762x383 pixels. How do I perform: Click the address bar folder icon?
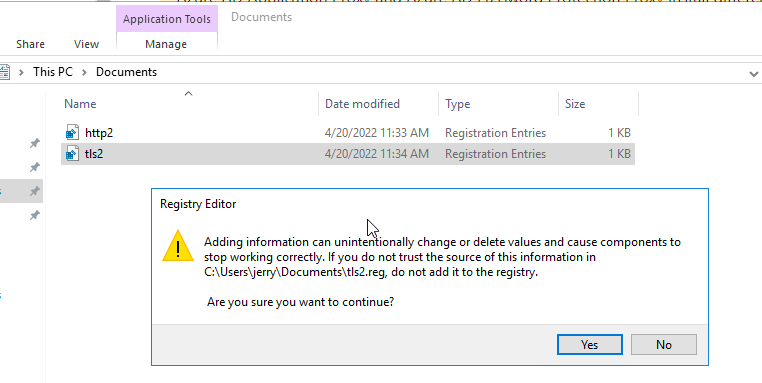click(x=4, y=72)
